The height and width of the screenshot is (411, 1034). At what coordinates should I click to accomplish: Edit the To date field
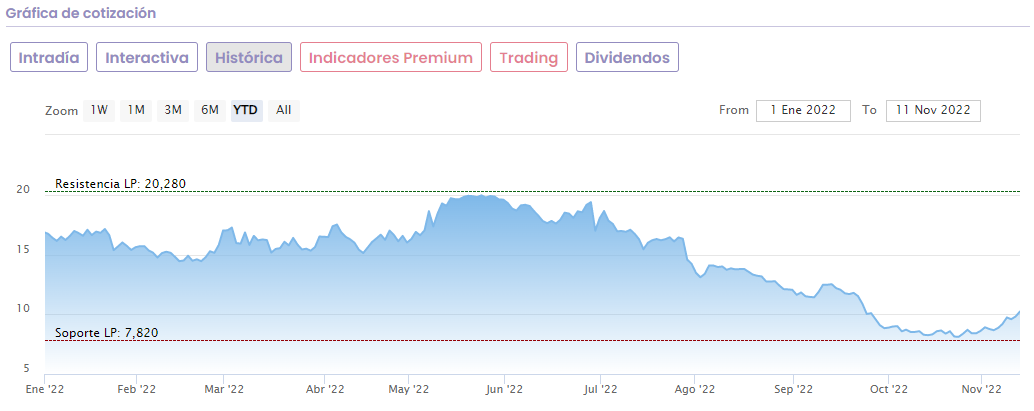[x=933, y=110]
